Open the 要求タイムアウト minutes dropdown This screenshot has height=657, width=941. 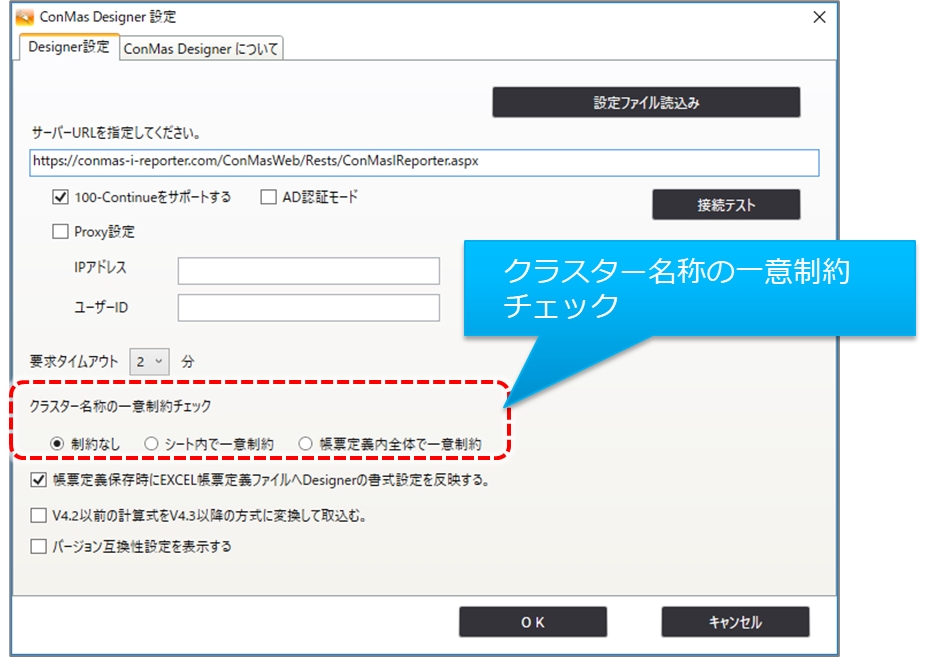(149, 362)
